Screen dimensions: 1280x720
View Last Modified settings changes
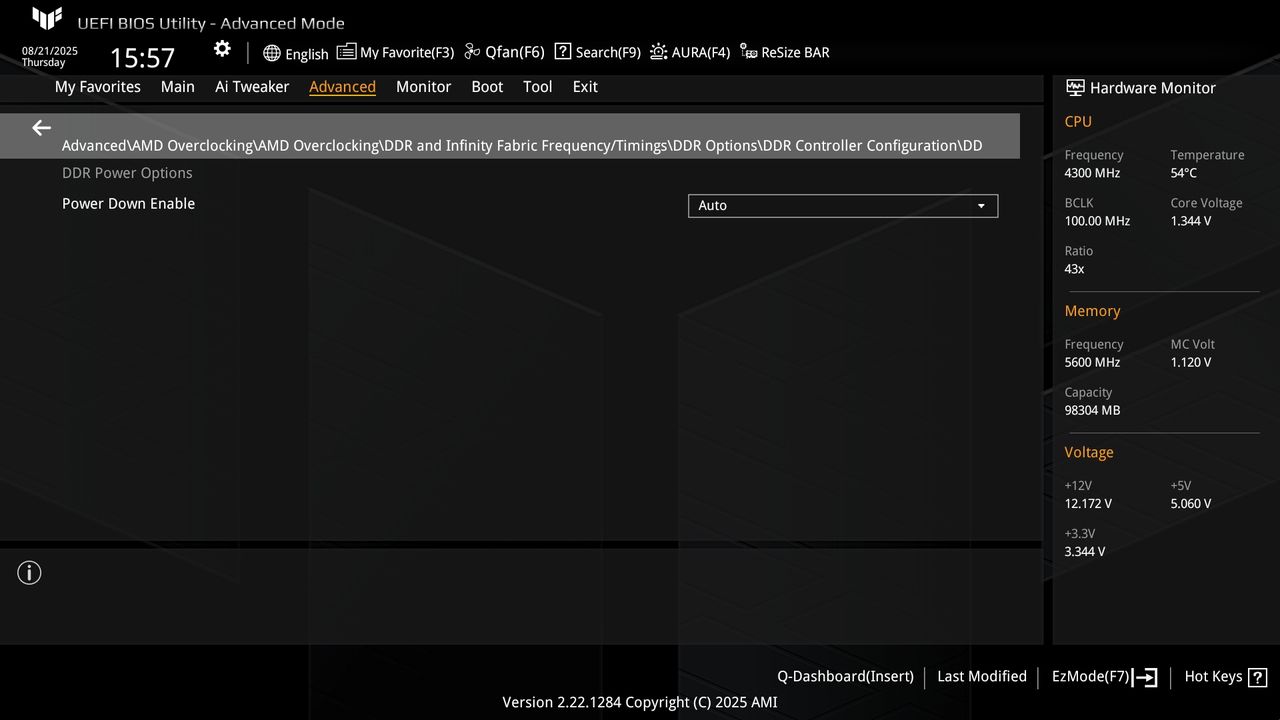click(981, 676)
